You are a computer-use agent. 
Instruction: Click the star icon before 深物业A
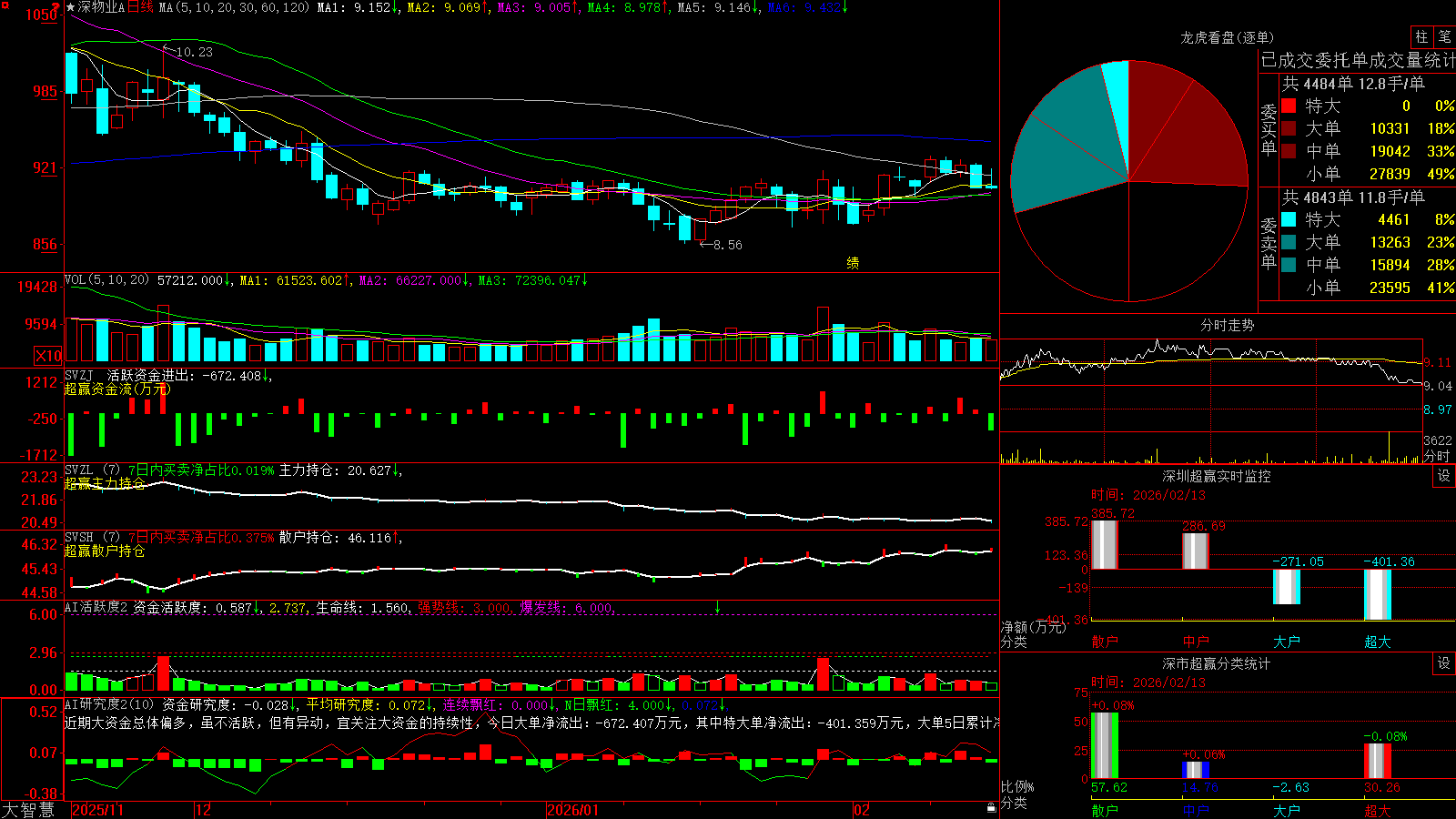click(71, 7)
